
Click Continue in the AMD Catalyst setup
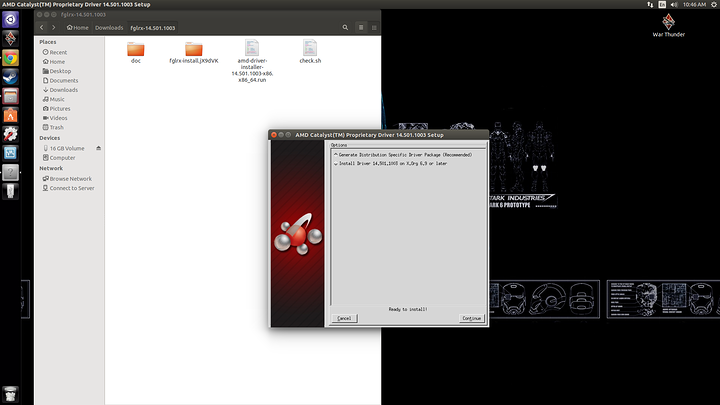tap(472, 318)
